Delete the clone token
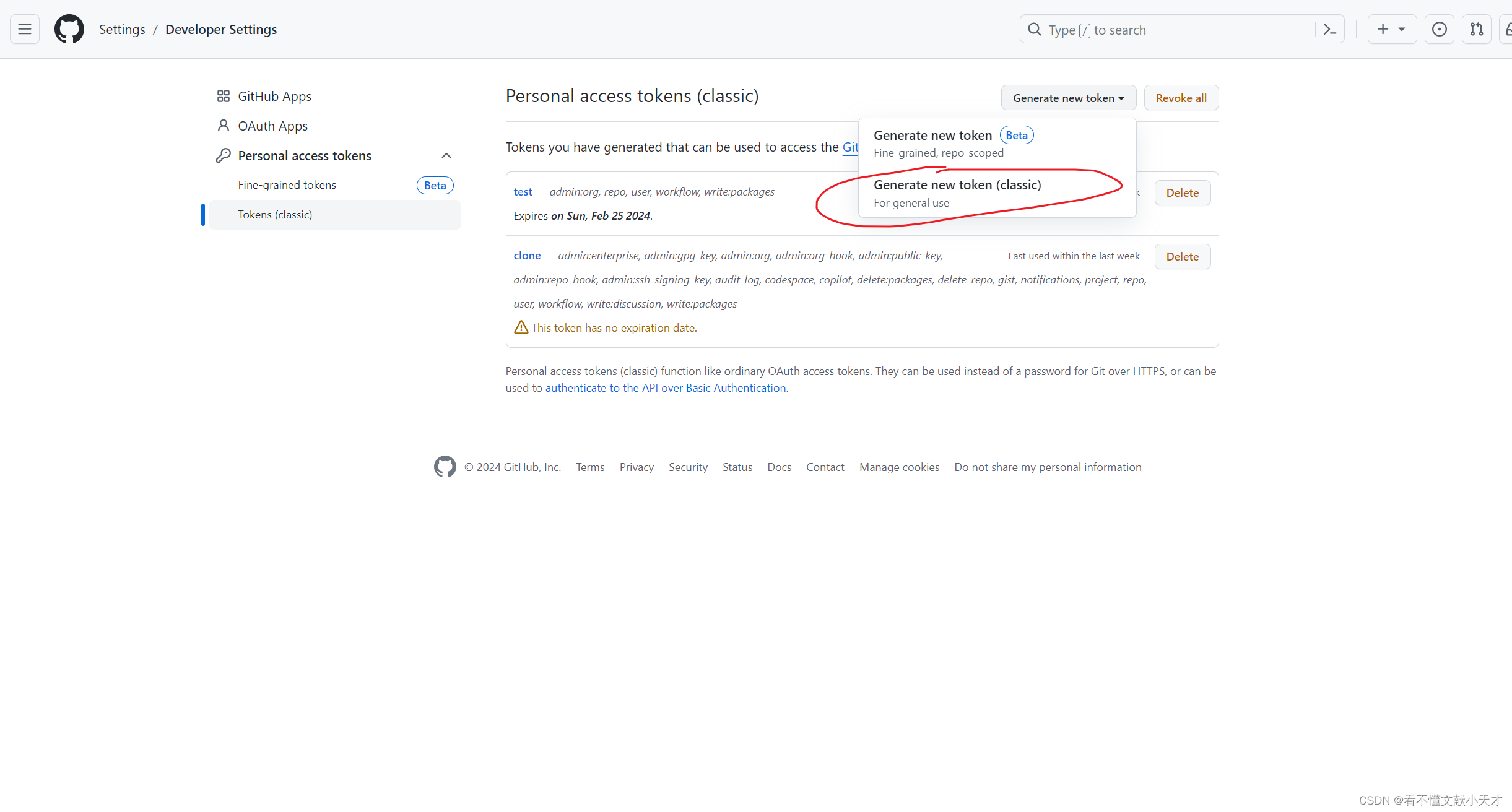The height and width of the screenshot is (812, 1512). click(x=1182, y=256)
